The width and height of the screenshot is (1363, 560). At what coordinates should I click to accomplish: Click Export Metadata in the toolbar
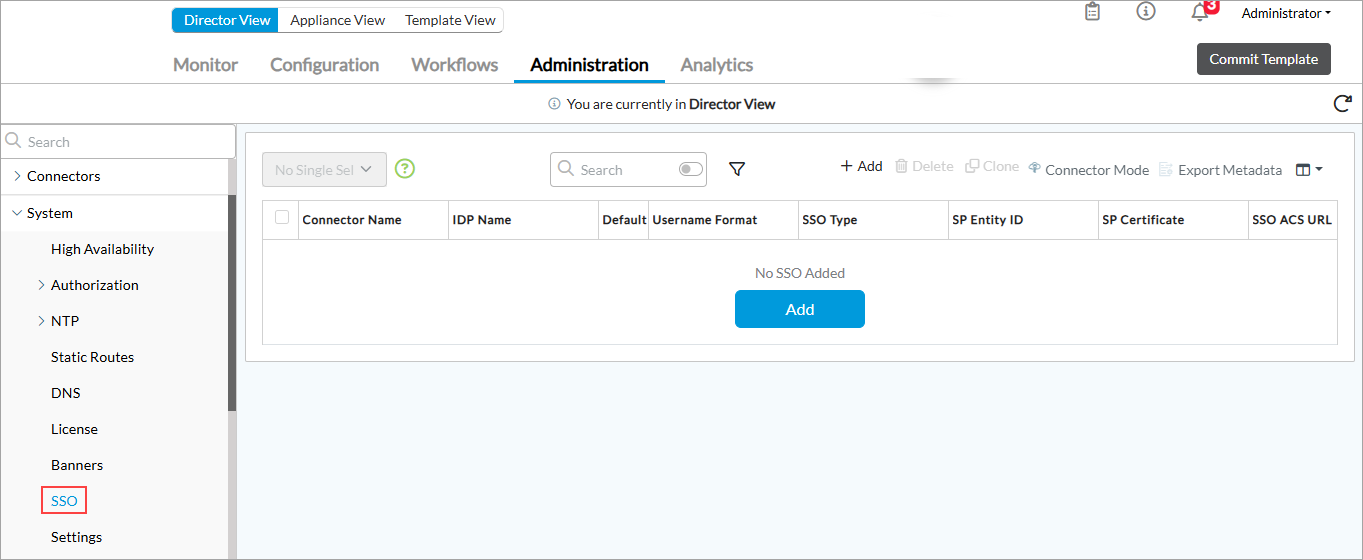[1220, 170]
